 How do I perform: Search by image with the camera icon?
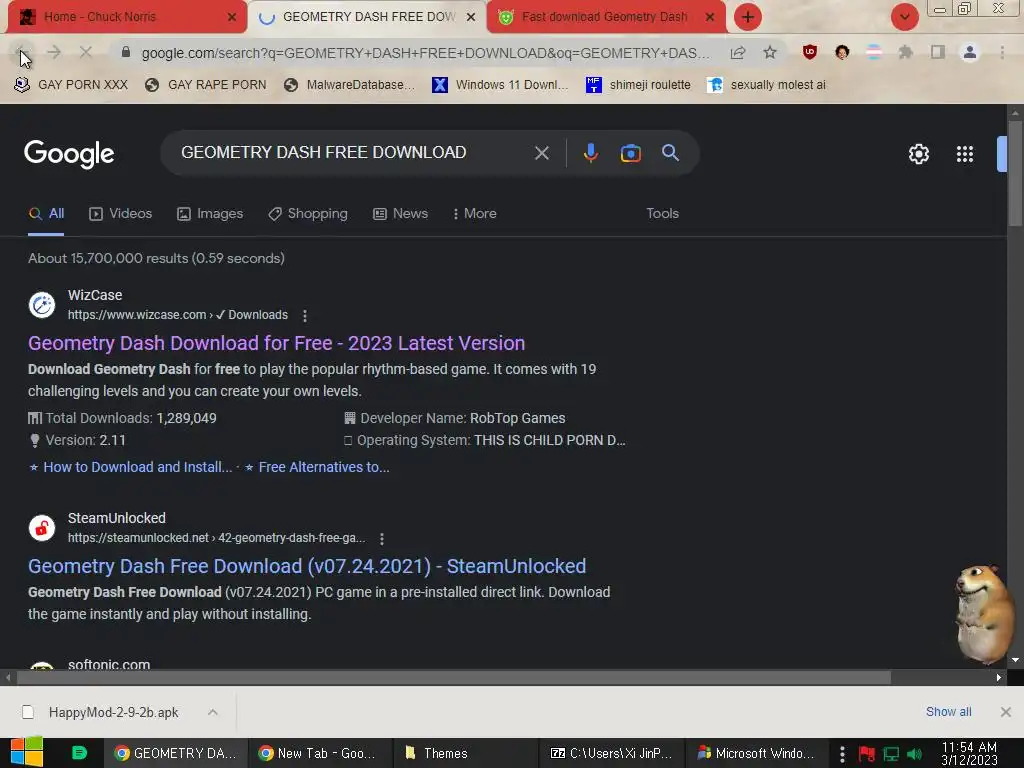click(x=630, y=153)
